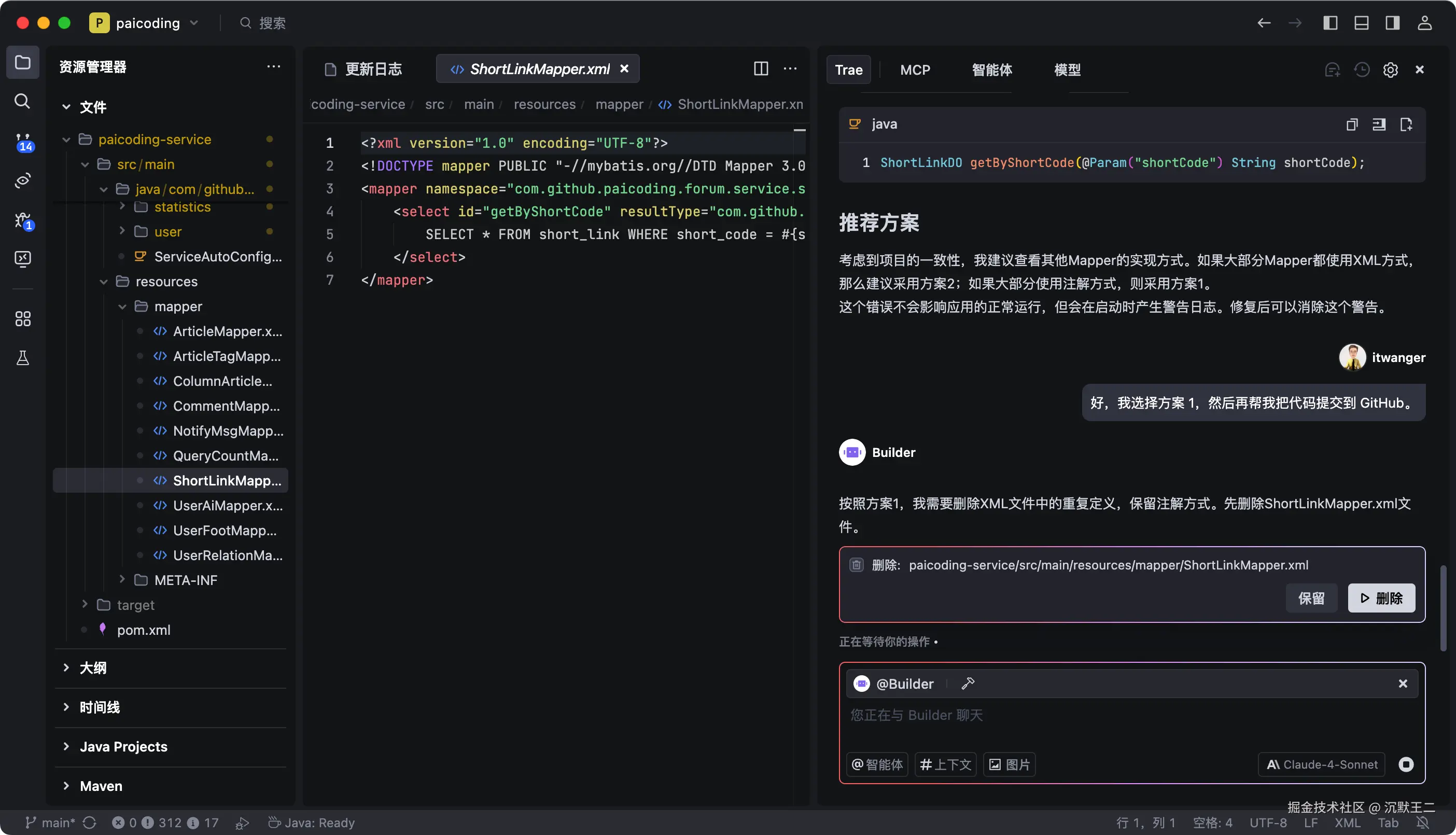Toggle the right sidebar panel layout
The image size is (1456, 835).
[x=1392, y=23]
